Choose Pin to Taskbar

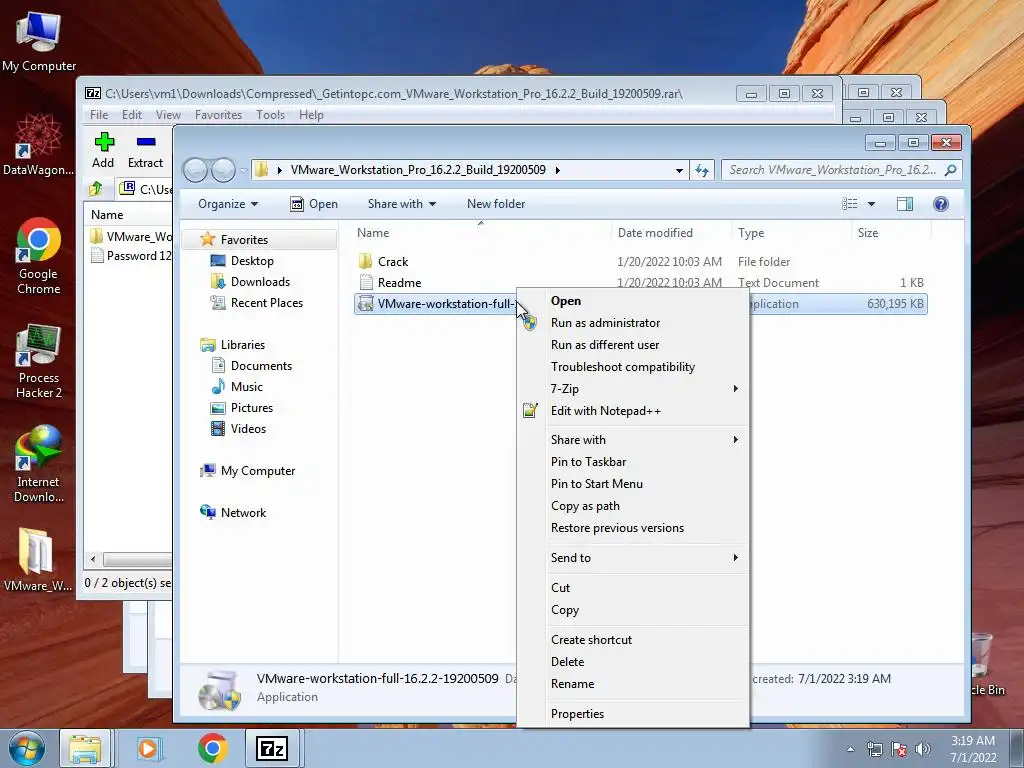tap(588, 462)
